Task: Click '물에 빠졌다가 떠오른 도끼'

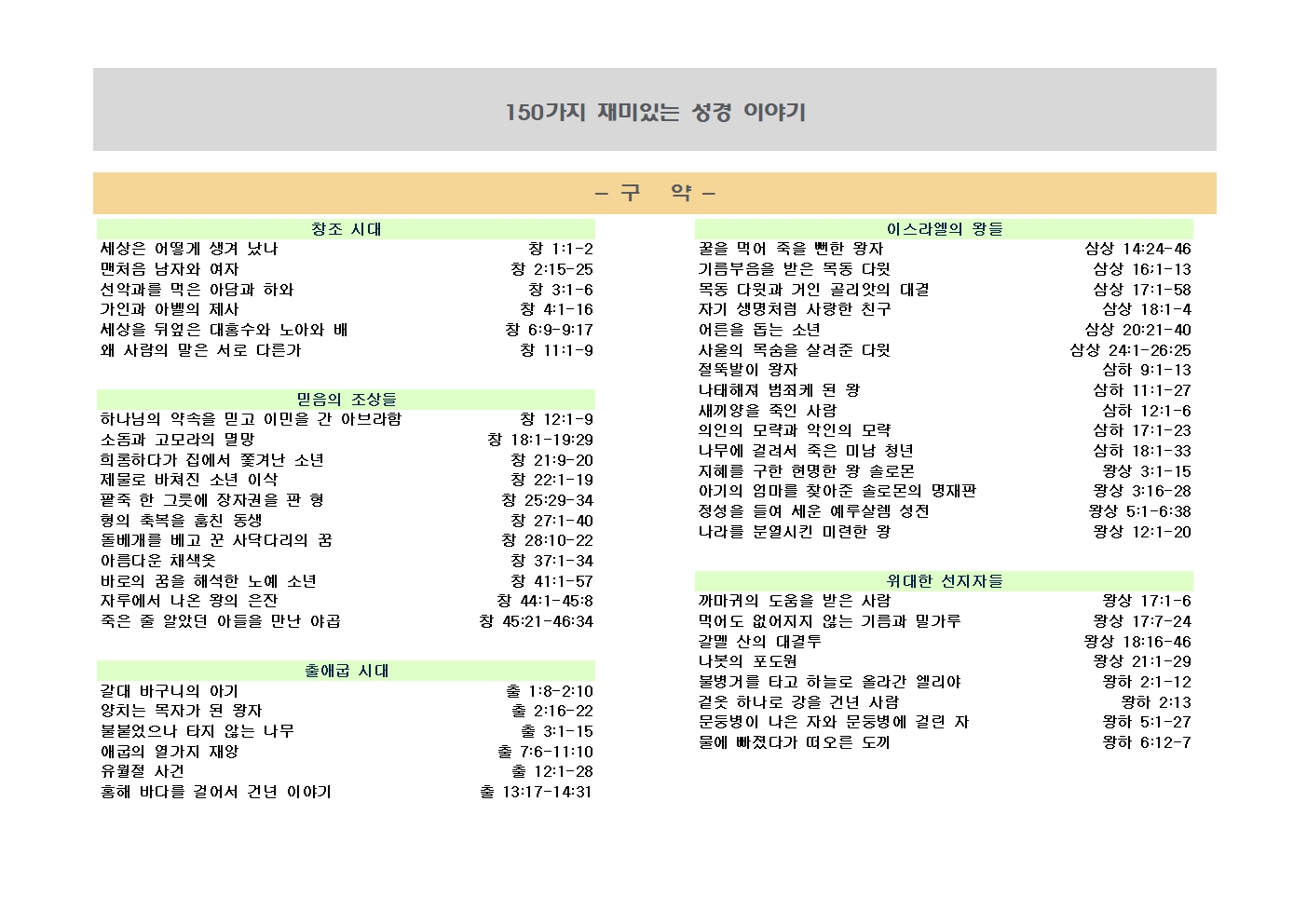Action: pyautogui.click(x=795, y=742)
